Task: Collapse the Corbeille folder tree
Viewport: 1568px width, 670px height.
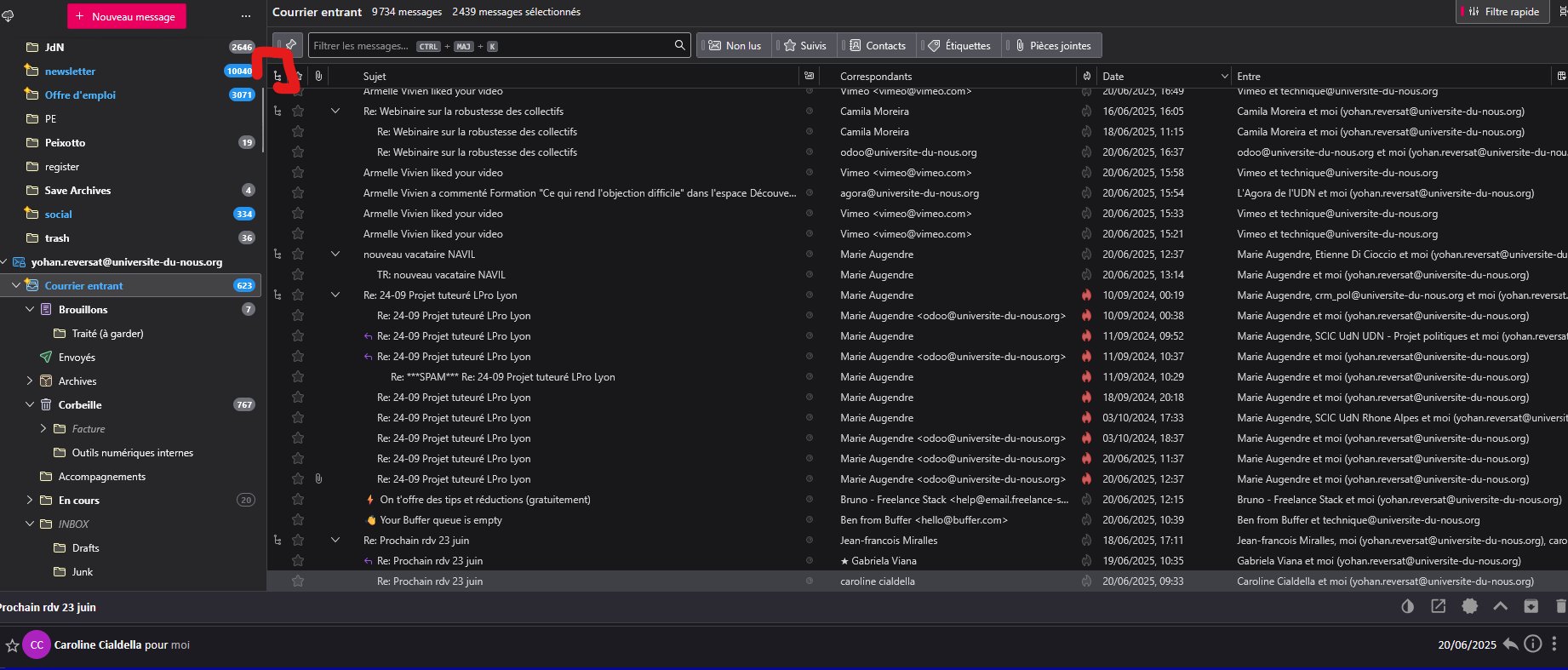Action: (30, 405)
